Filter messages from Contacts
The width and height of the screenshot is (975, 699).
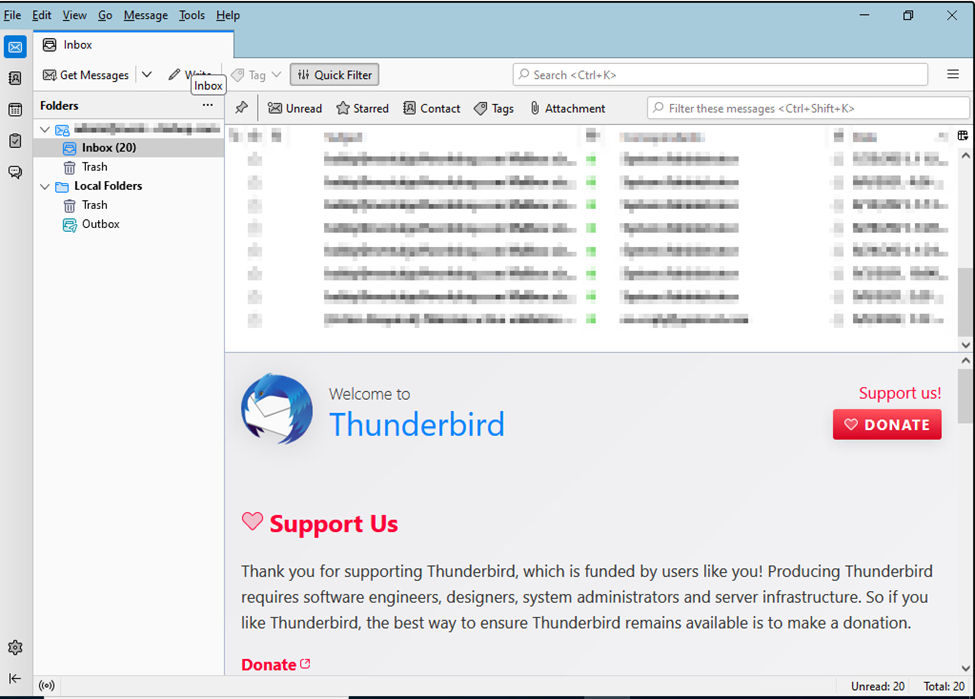coord(432,108)
